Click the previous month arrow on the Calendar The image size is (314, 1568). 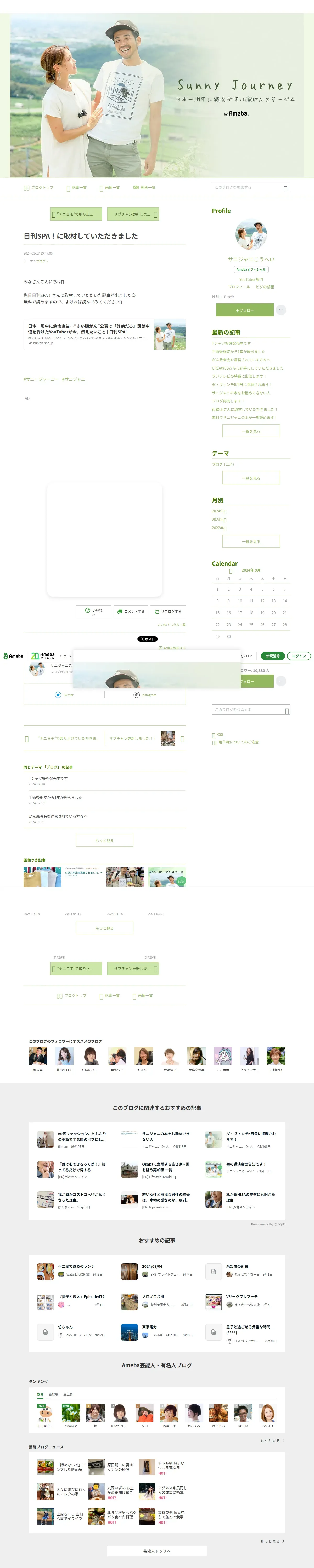point(231,571)
